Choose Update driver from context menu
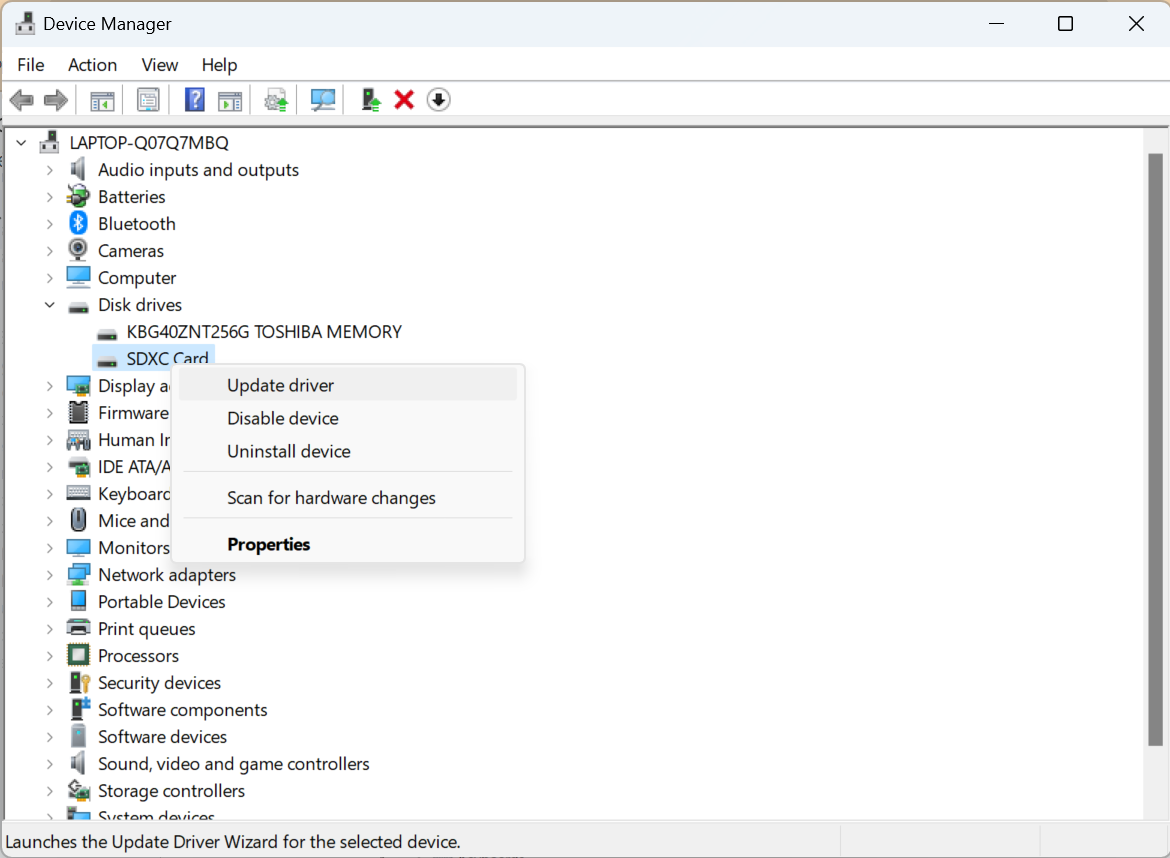This screenshot has width=1170, height=858. 348,385
